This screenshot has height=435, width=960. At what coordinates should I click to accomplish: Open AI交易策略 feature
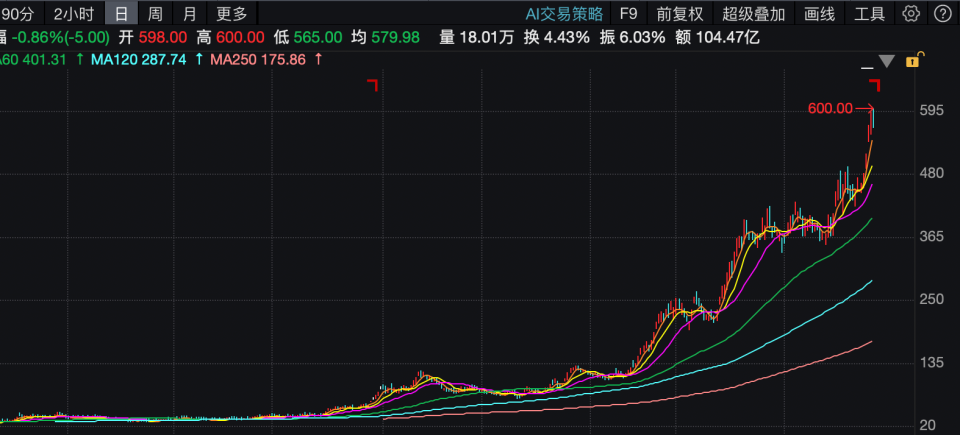point(564,13)
